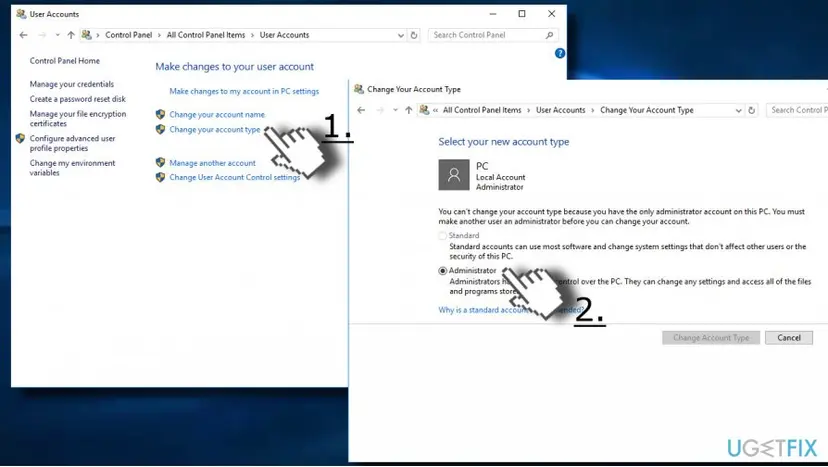
Task: Go back in User Accounts window
Action: 23,35
